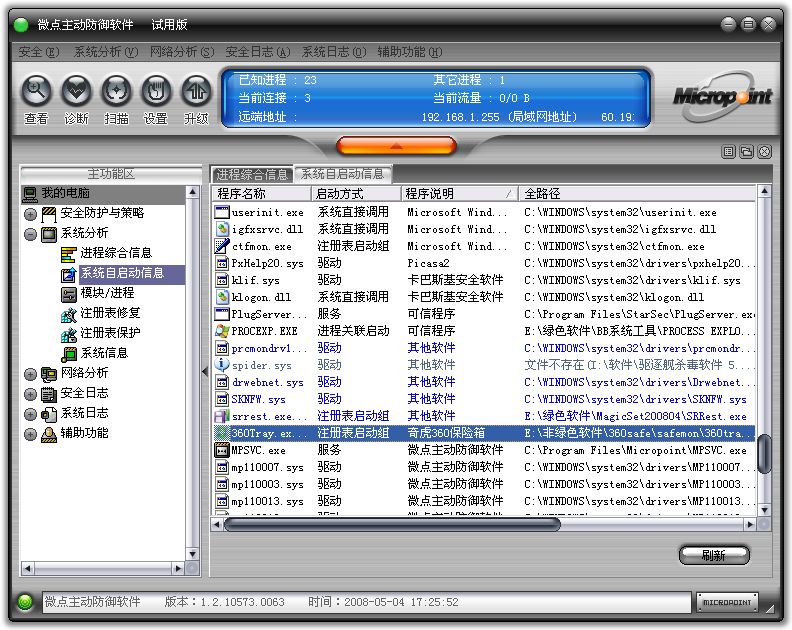Expand the 系统日志 tree node
The width and height of the screenshot is (792, 630).
pyautogui.click(x=30, y=415)
